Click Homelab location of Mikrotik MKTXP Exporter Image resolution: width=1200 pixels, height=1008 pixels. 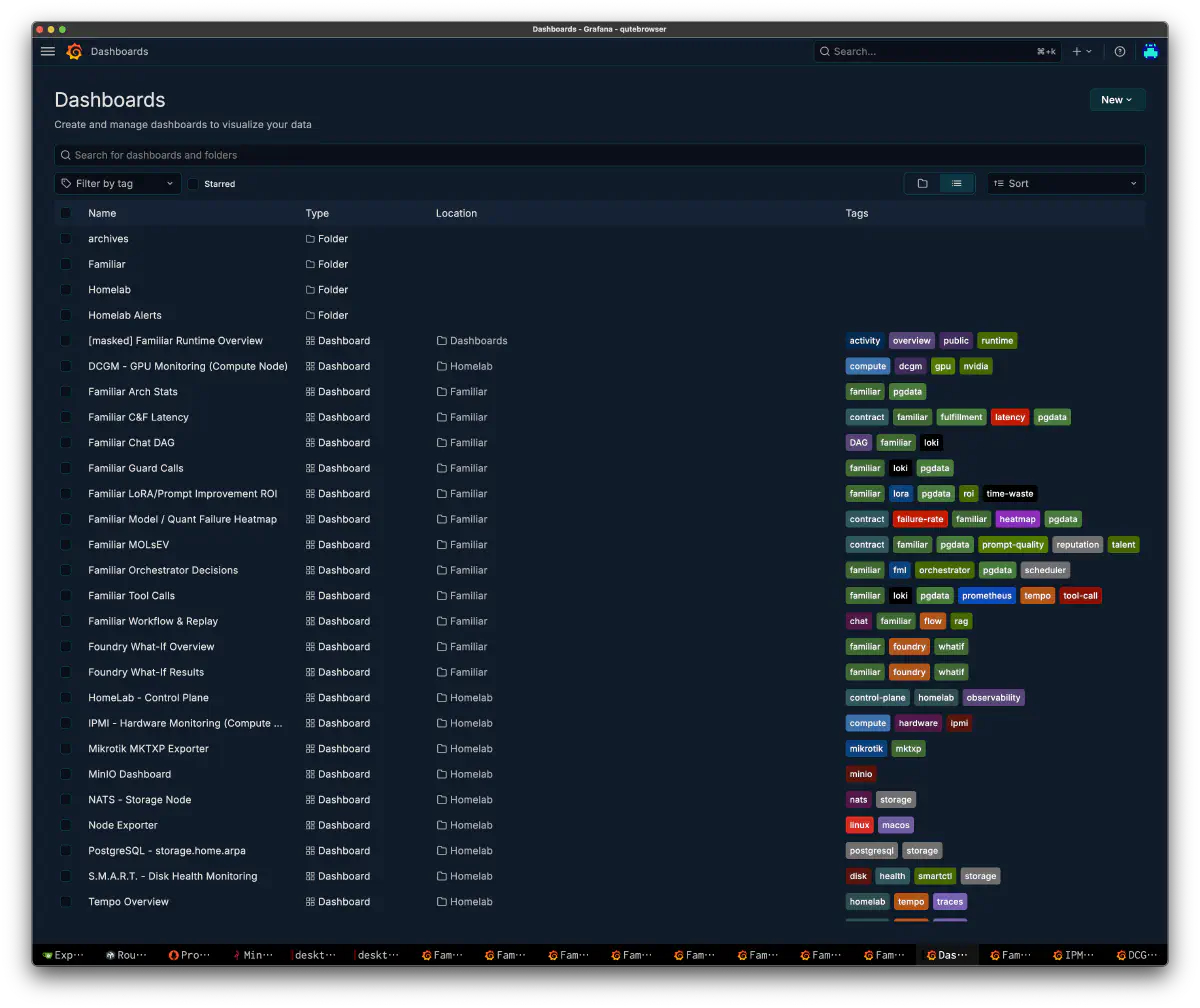pos(471,749)
